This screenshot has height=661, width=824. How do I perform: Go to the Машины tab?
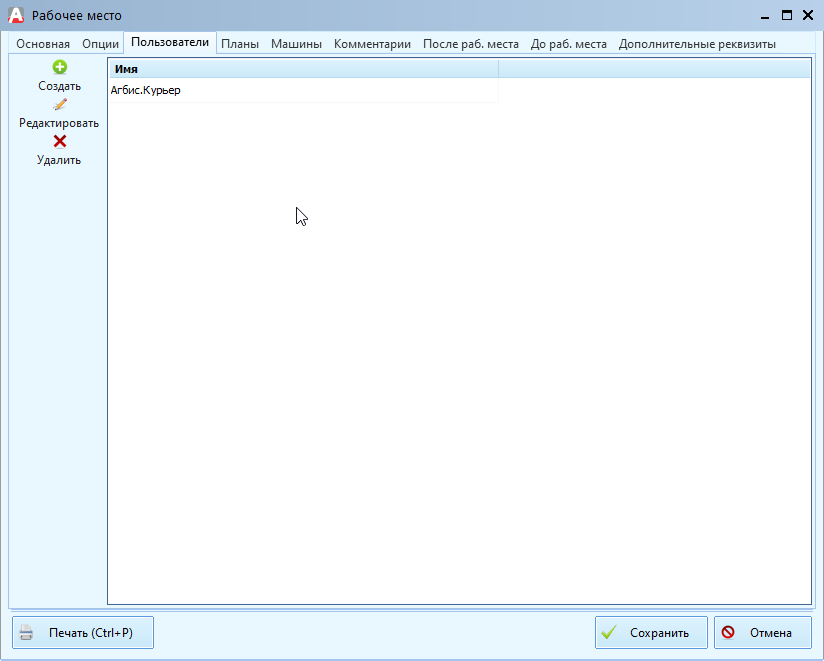click(x=296, y=44)
